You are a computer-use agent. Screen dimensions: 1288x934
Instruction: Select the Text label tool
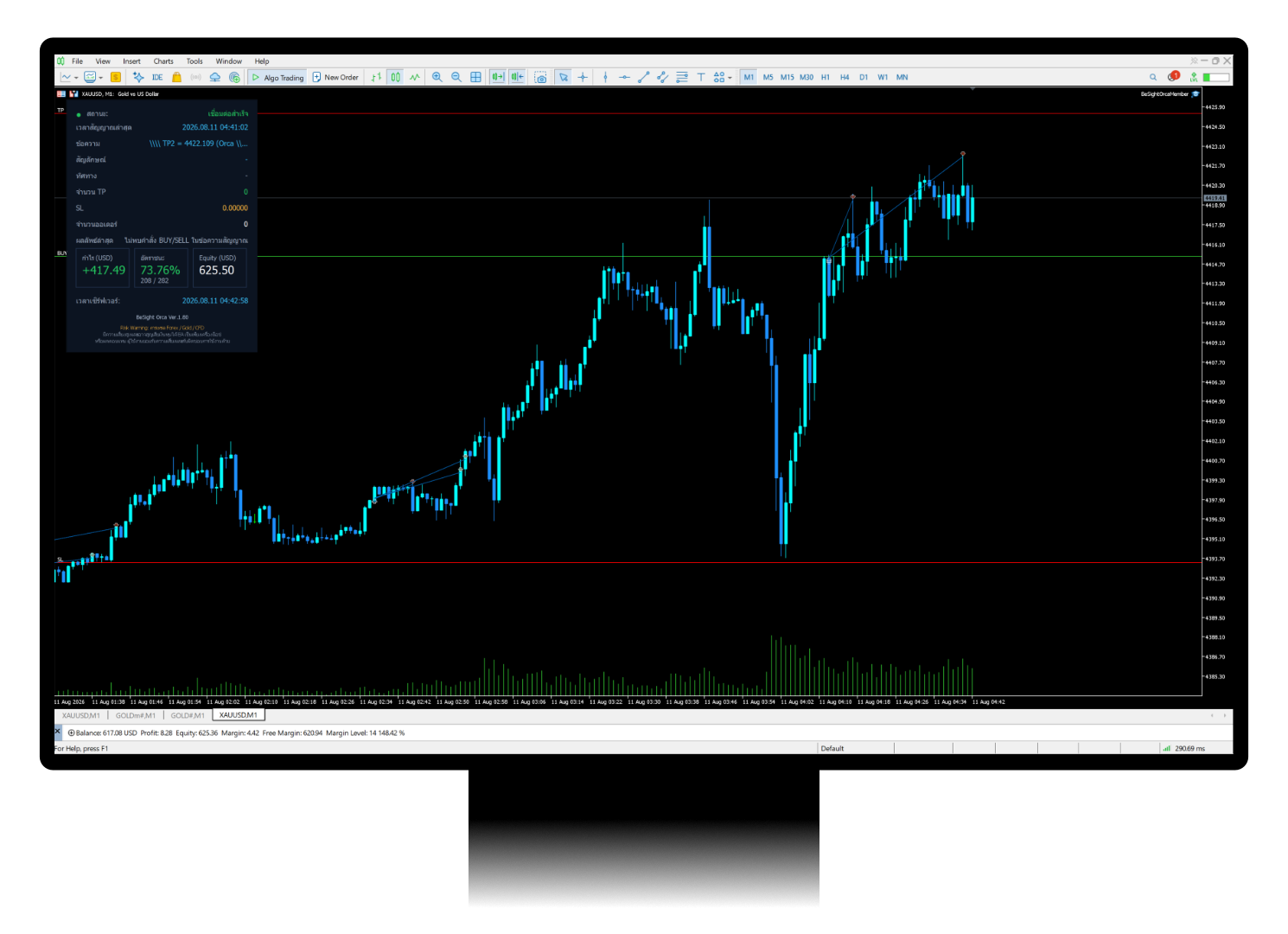pyautogui.click(x=701, y=77)
